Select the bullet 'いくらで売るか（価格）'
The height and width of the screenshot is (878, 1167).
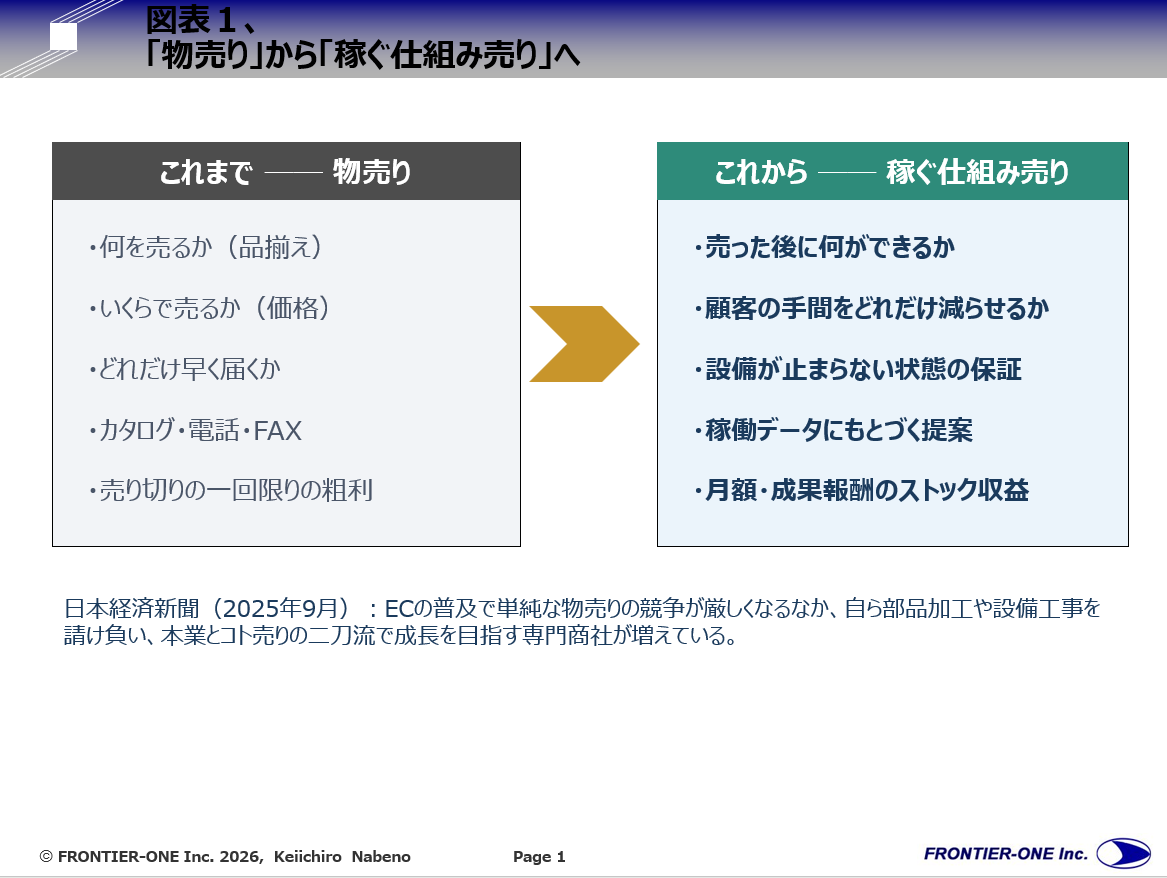coord(210,308)
